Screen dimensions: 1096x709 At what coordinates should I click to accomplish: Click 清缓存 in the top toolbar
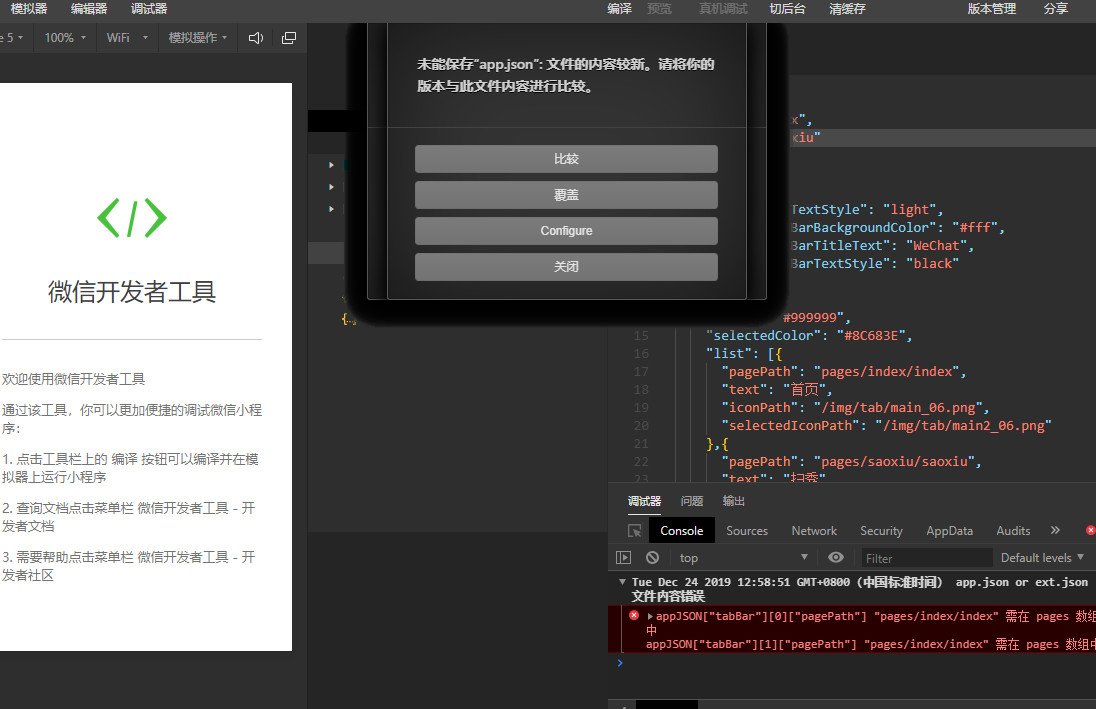pos(847,8)
